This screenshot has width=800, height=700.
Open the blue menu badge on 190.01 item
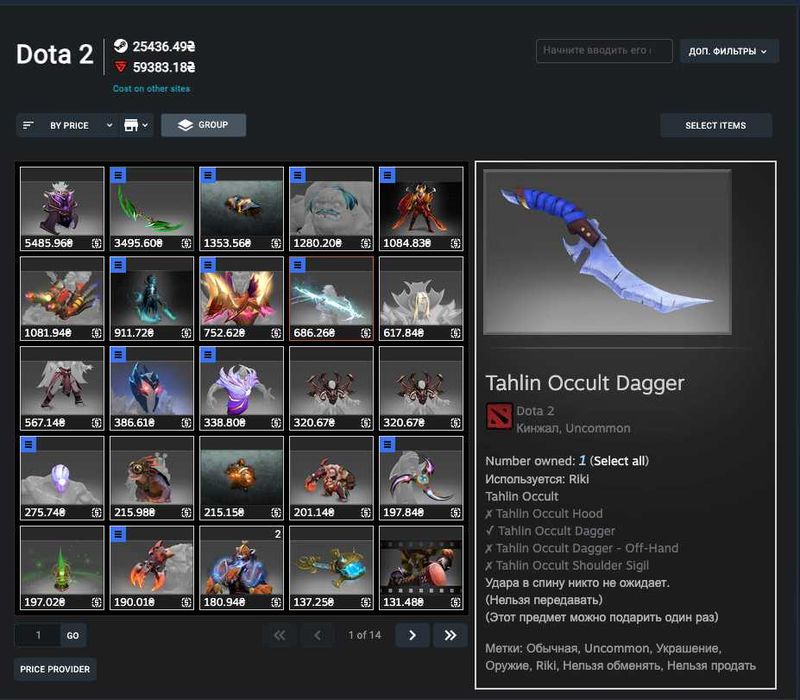tap(118, 534)
